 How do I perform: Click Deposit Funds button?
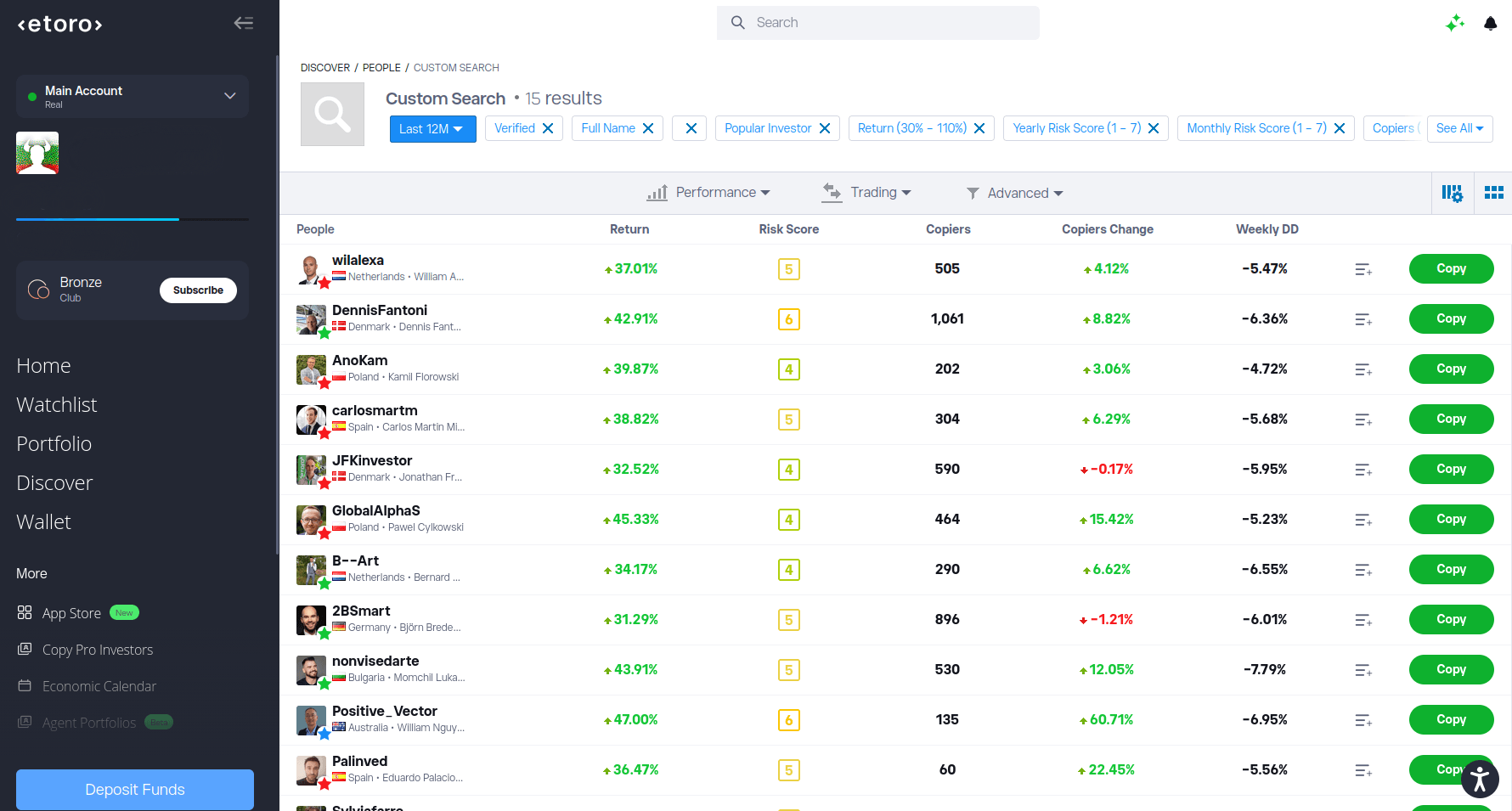tap(135, 790)
